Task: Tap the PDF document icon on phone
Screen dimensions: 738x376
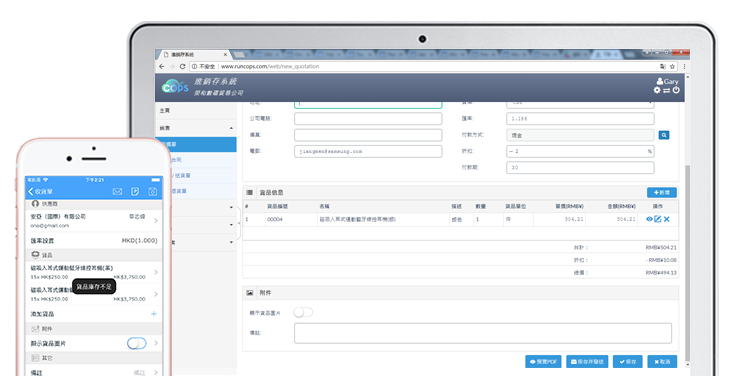Action: click(x=135, y=192)
